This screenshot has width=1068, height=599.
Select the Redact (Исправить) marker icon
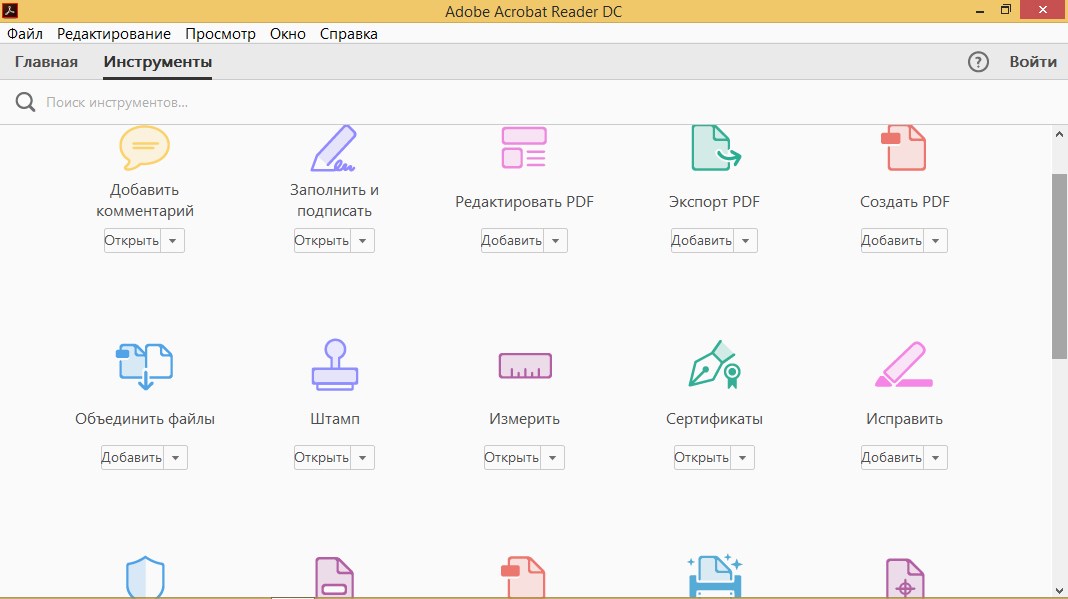(x=904, y=365)
